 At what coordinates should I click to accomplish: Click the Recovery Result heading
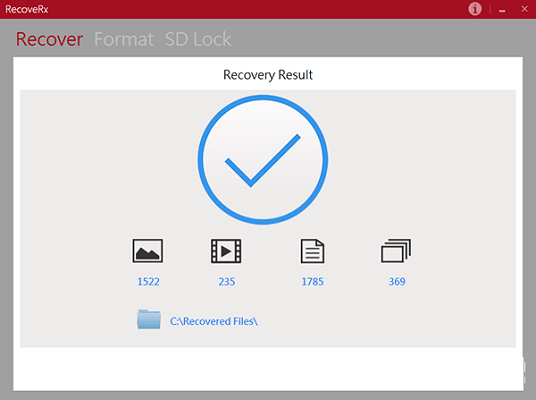click(268, 75)
